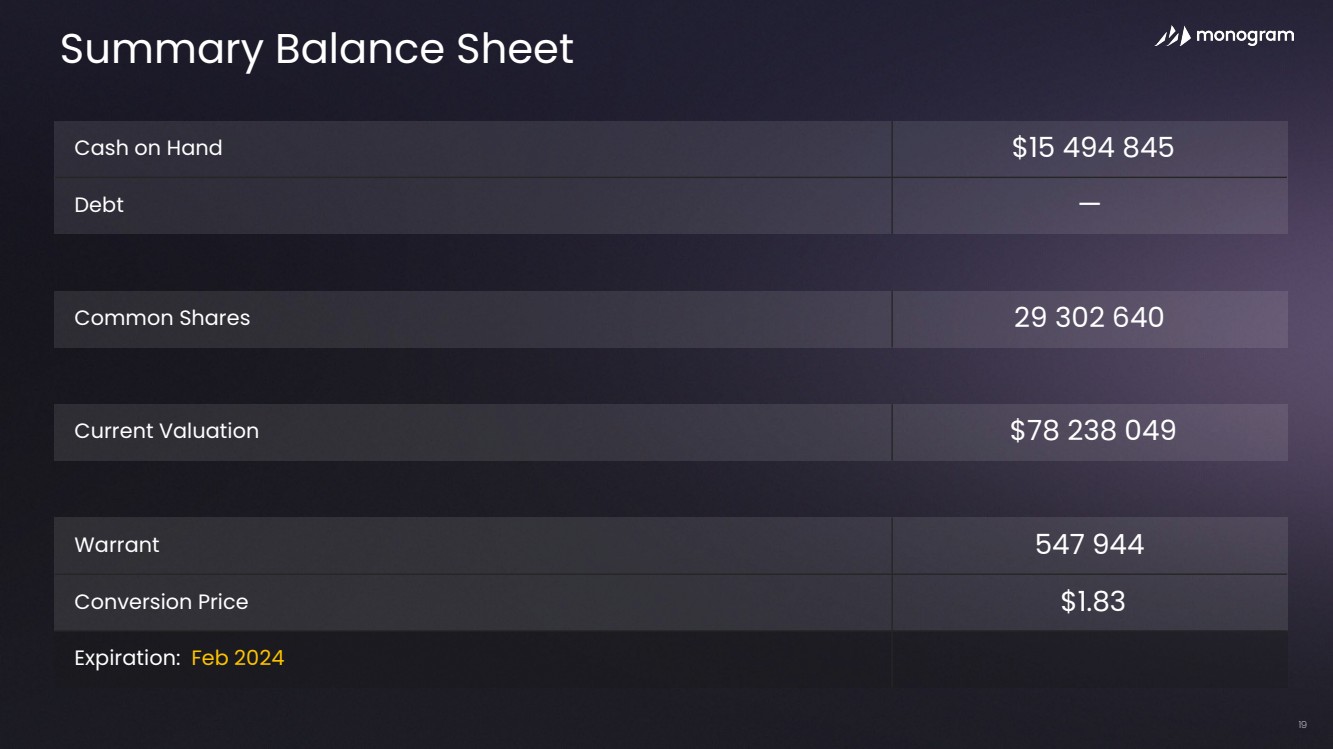1333x749 pixels.
Task: Click the empty cell beside Expiration
Action: click(x=1089, y=659)
